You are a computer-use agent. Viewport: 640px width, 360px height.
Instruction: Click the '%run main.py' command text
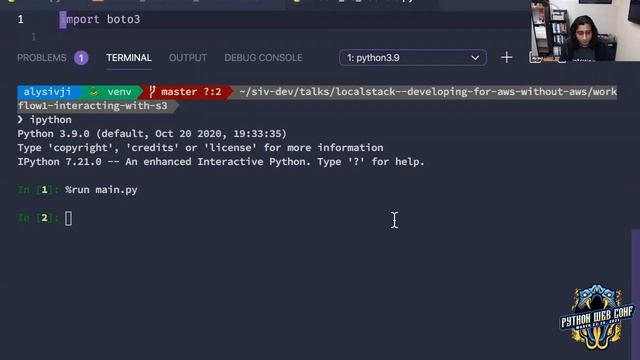[x=101, y=190]
